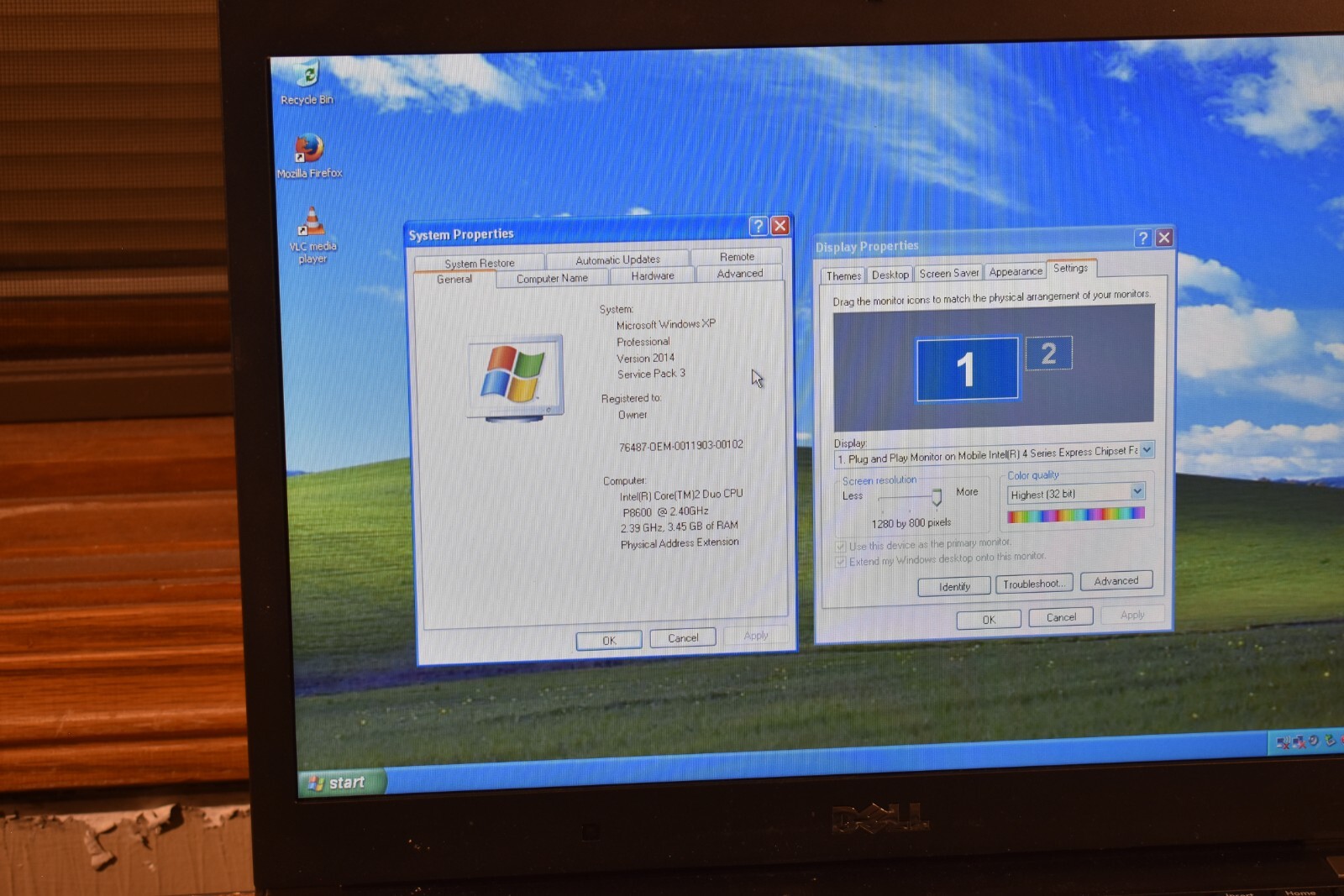
Task: Click OK in System Properties
Action: tap(609, 640)
